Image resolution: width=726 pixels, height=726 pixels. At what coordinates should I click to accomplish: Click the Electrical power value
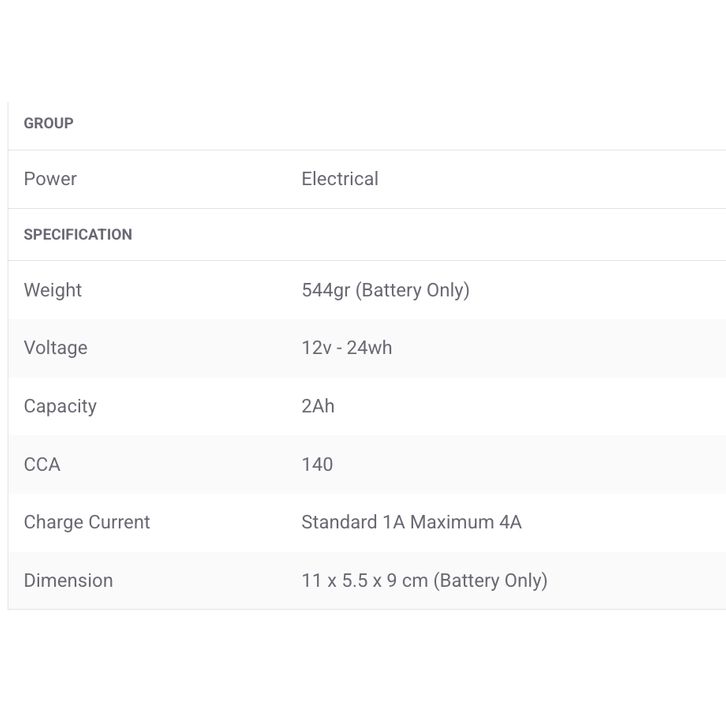coord(340,179)
